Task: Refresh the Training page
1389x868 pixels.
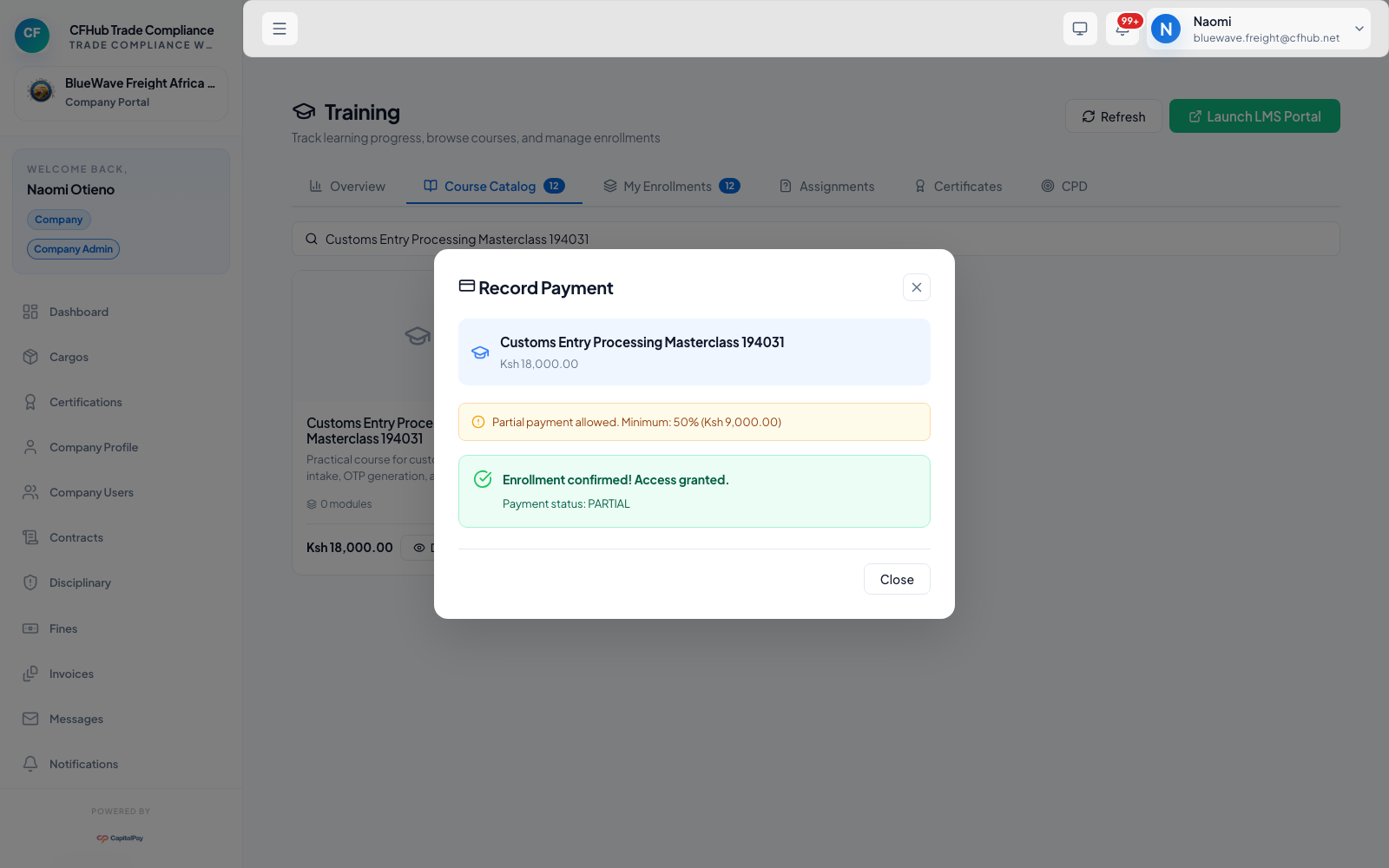Action: [1113, 115]
